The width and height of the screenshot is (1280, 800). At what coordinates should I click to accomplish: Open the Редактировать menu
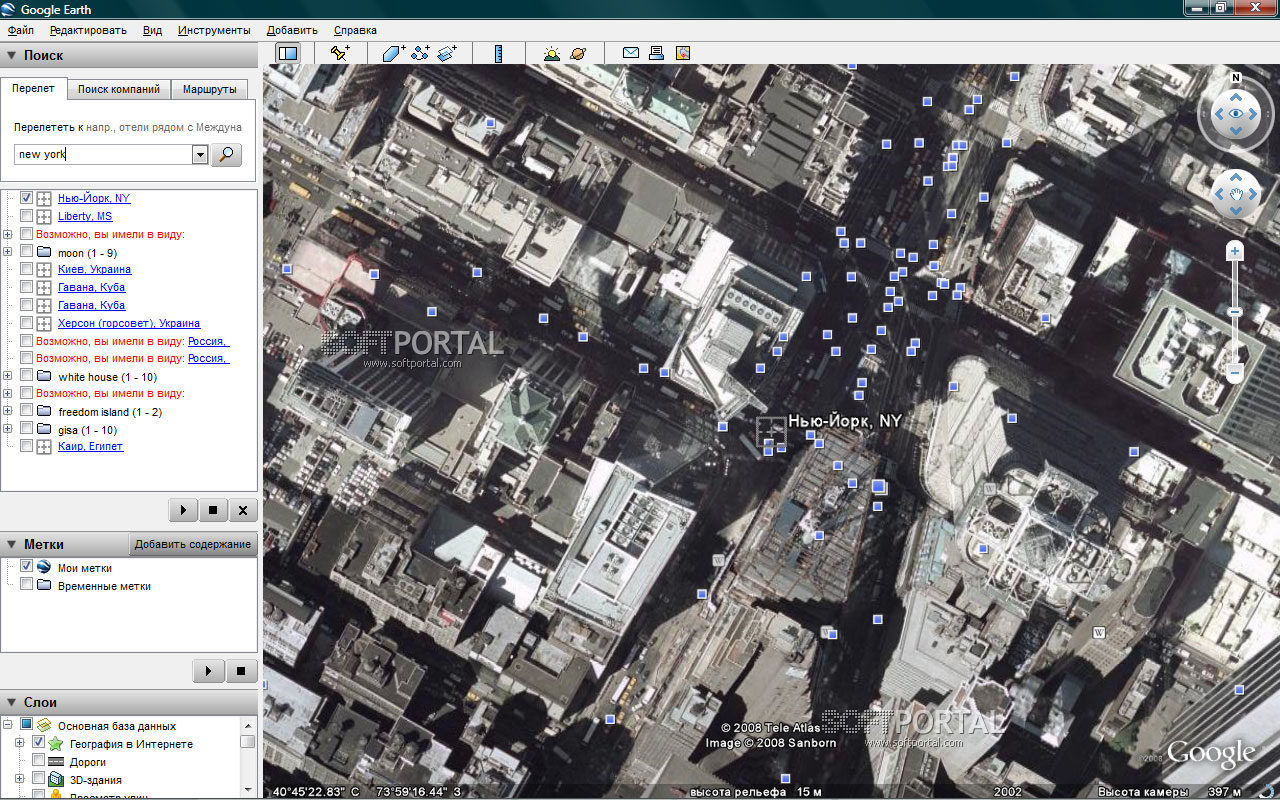tap(88, 30)
